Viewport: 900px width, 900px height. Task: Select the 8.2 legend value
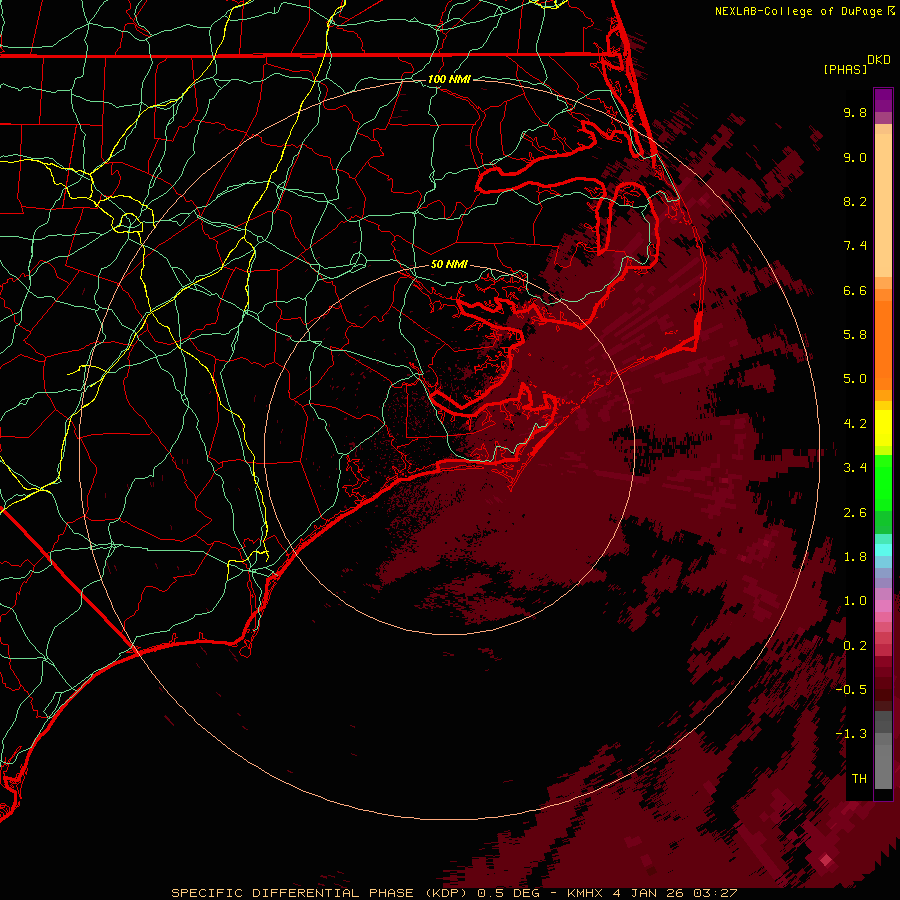pos(855,201)
